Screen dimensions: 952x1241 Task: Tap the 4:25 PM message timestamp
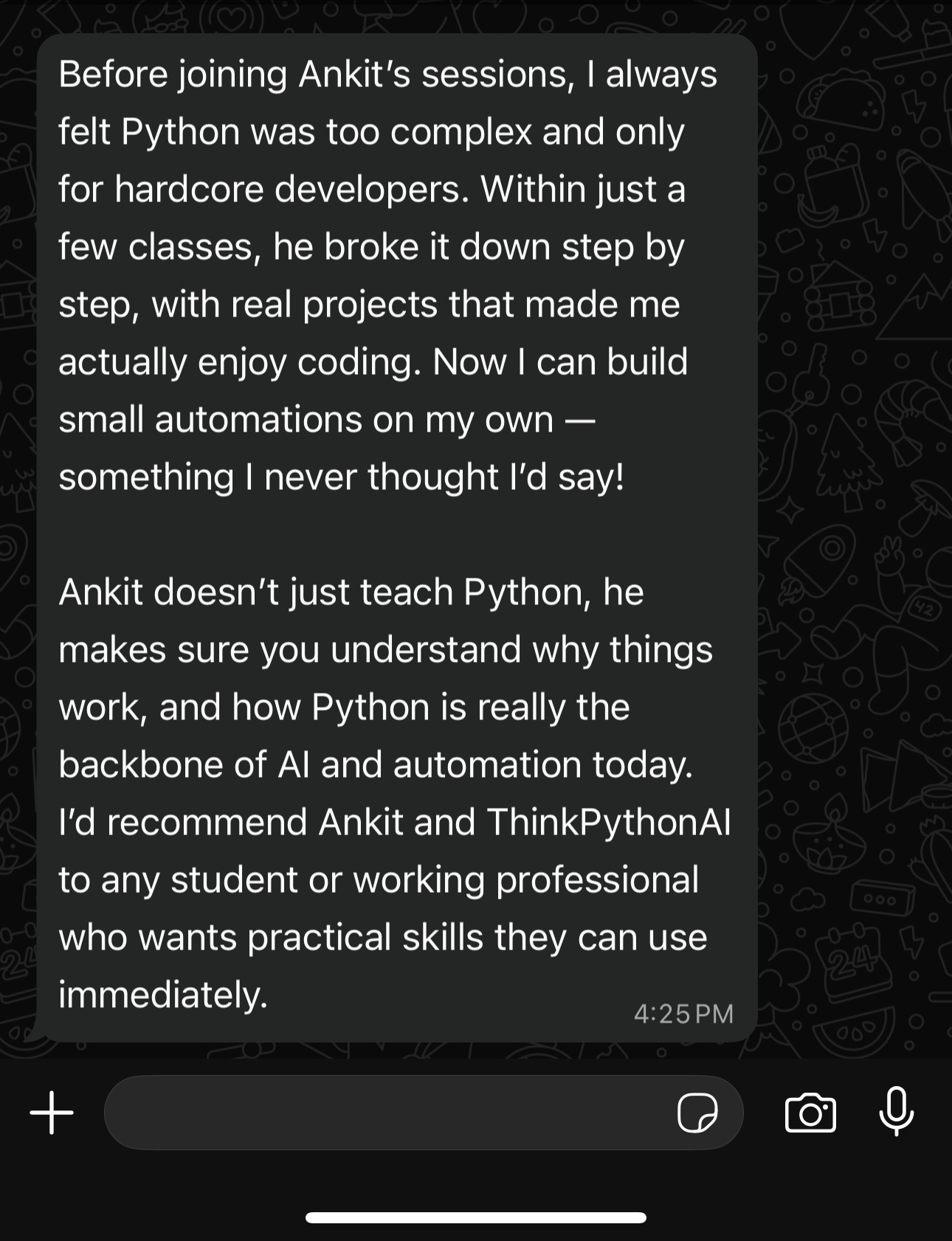[683, 1014]
